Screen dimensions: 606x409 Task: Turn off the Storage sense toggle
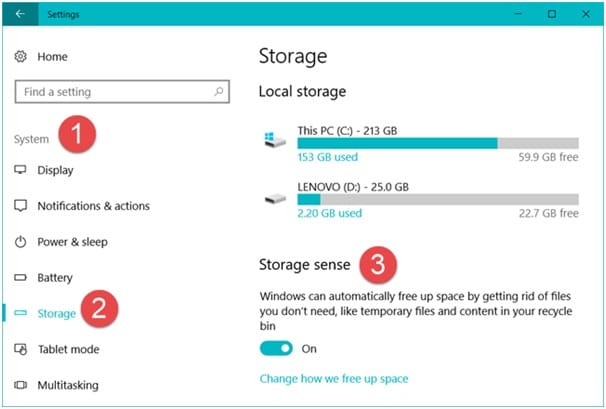pyautogui.click(x=276, y=348)
